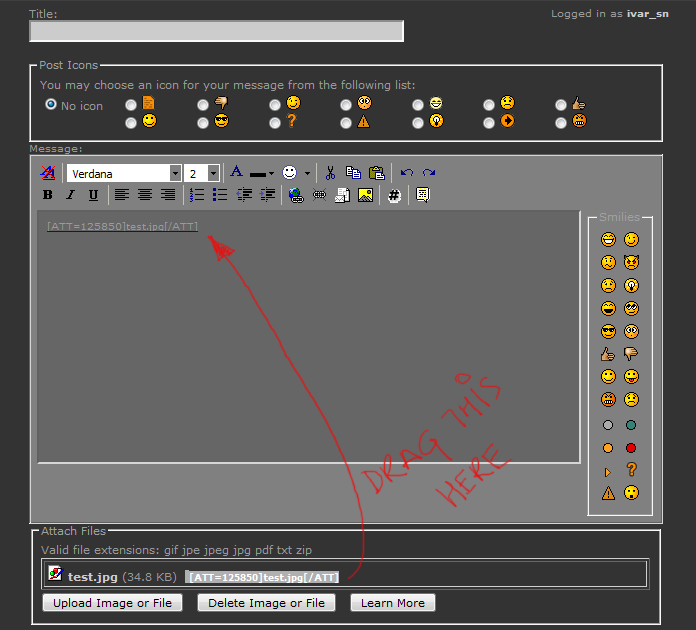
Task: Insert an unordered bullet list
Action: click(x=220, y=195)
